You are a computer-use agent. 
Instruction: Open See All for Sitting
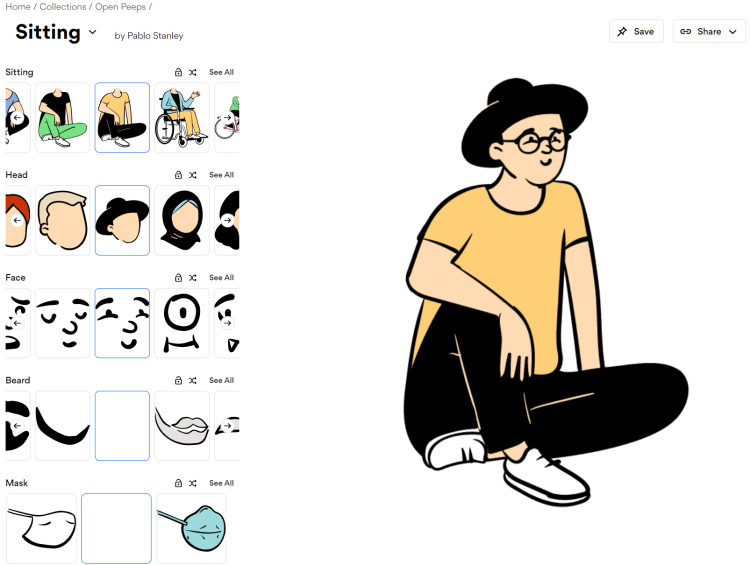pyautogui.click(x=221, y=72)
